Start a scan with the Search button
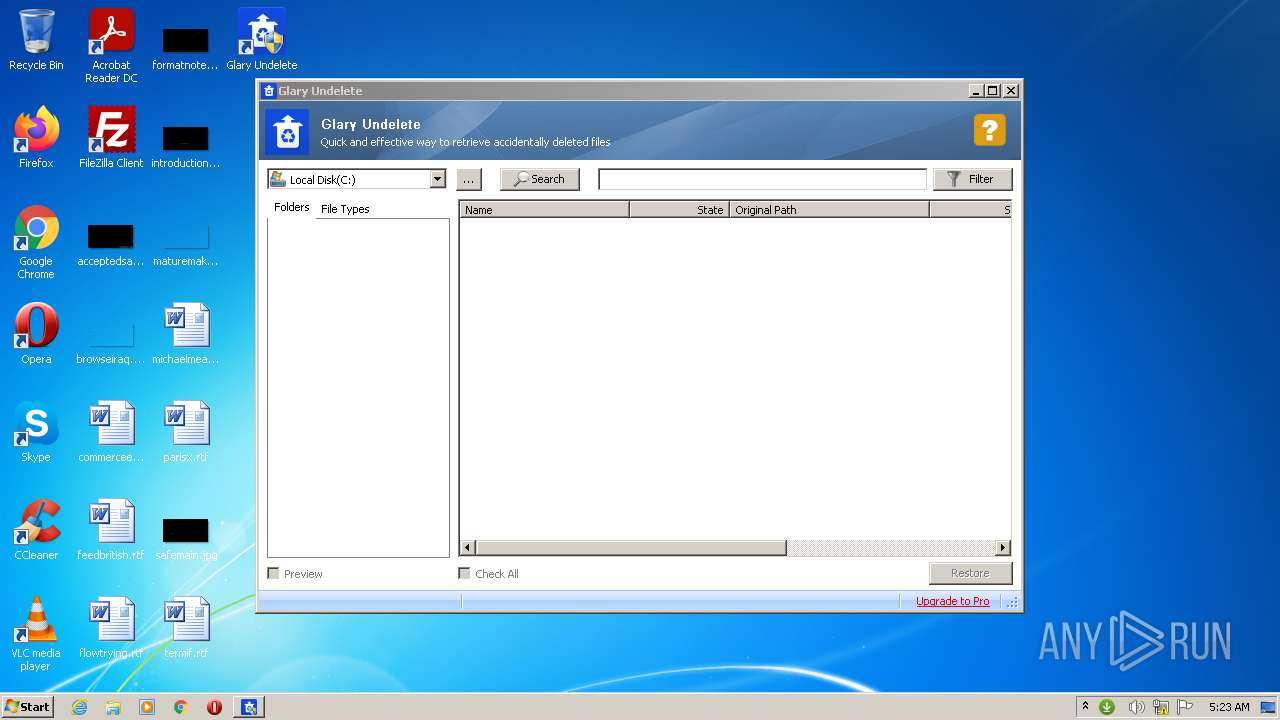Screen dimensions: 1280x720 tap(540, 179)
